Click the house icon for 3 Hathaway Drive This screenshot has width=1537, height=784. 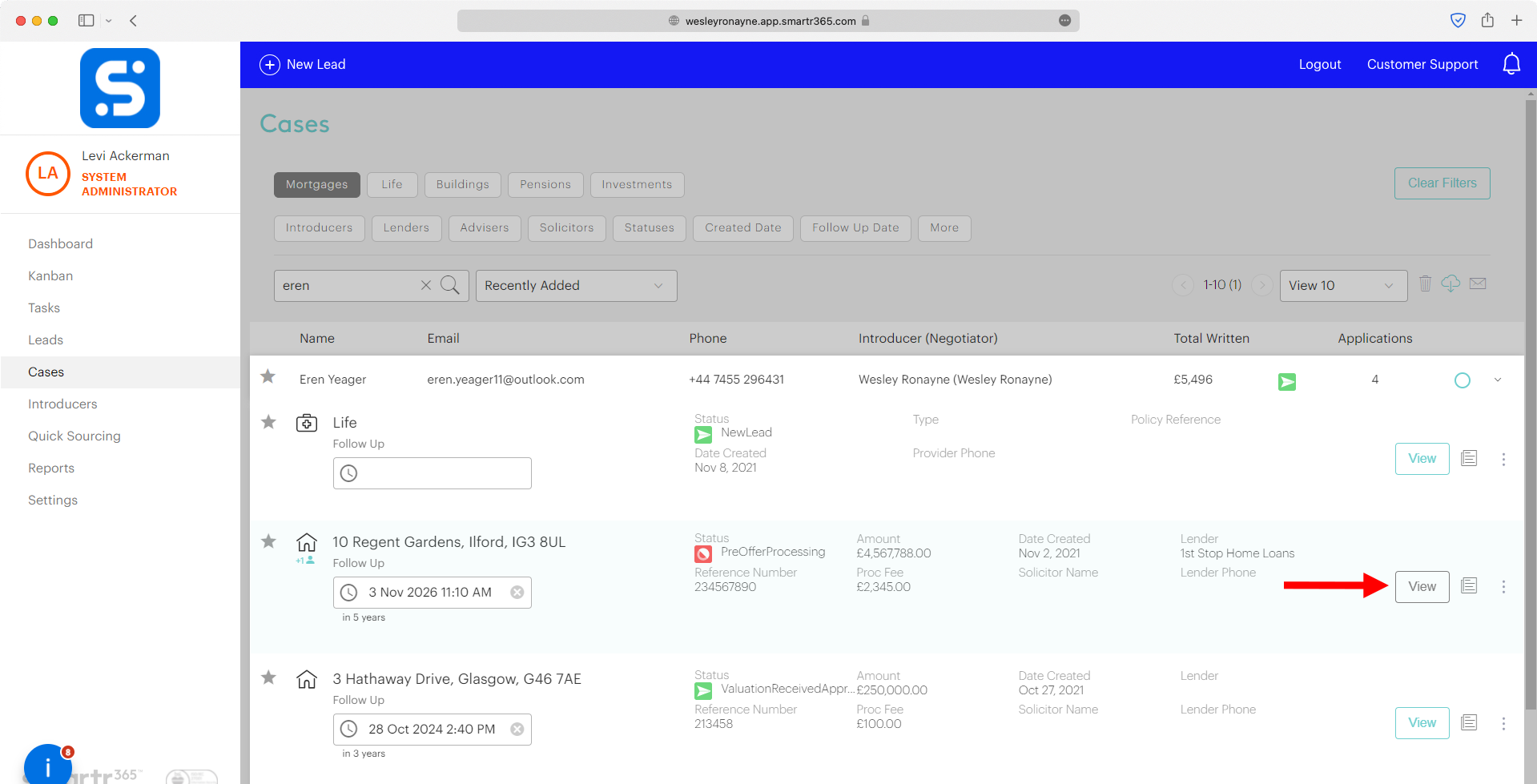coord(307,679)
